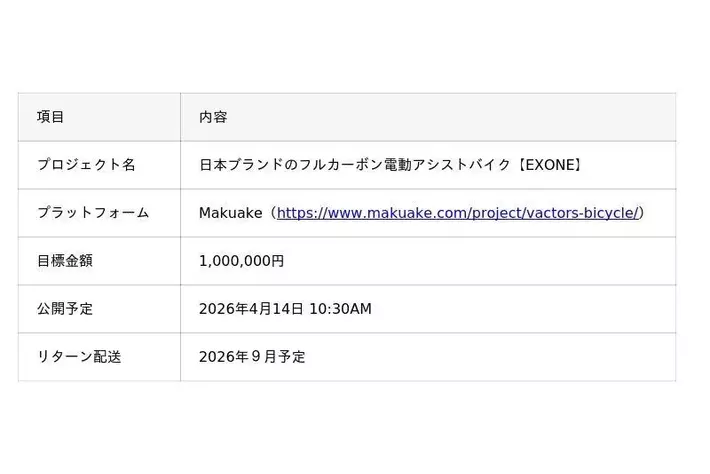710x474 pixels.
Task: Click the 1,000,000円 target amount
Action: tap(241, 261)
